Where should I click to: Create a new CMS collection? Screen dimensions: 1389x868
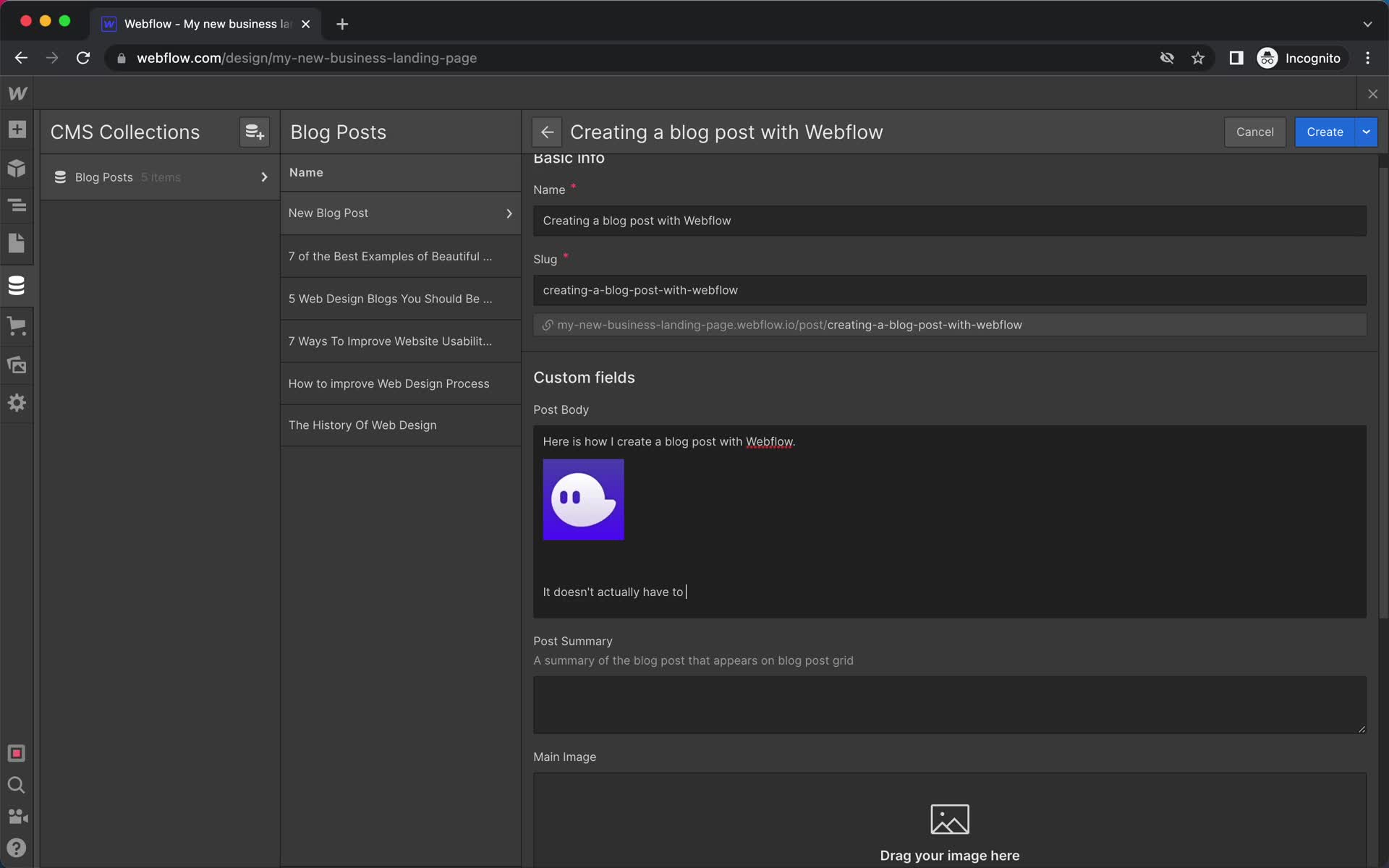(255, 132)
